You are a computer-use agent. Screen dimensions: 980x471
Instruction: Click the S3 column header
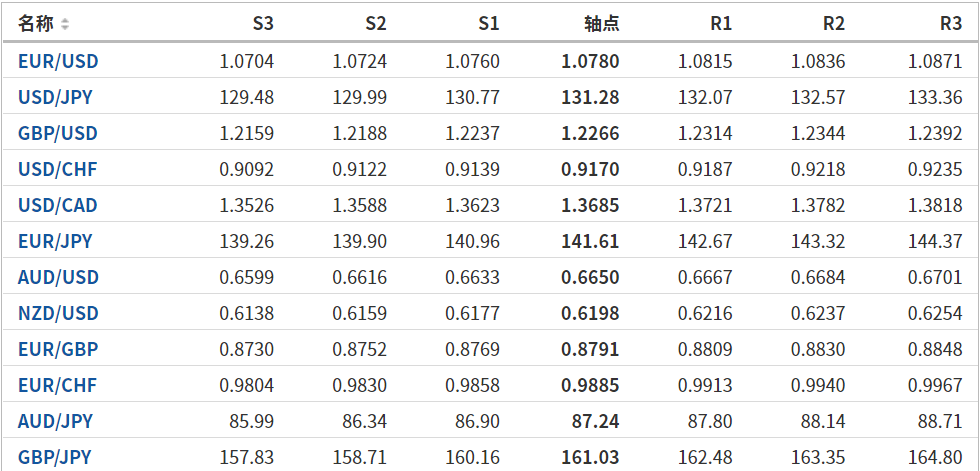[x=262, y=24]
